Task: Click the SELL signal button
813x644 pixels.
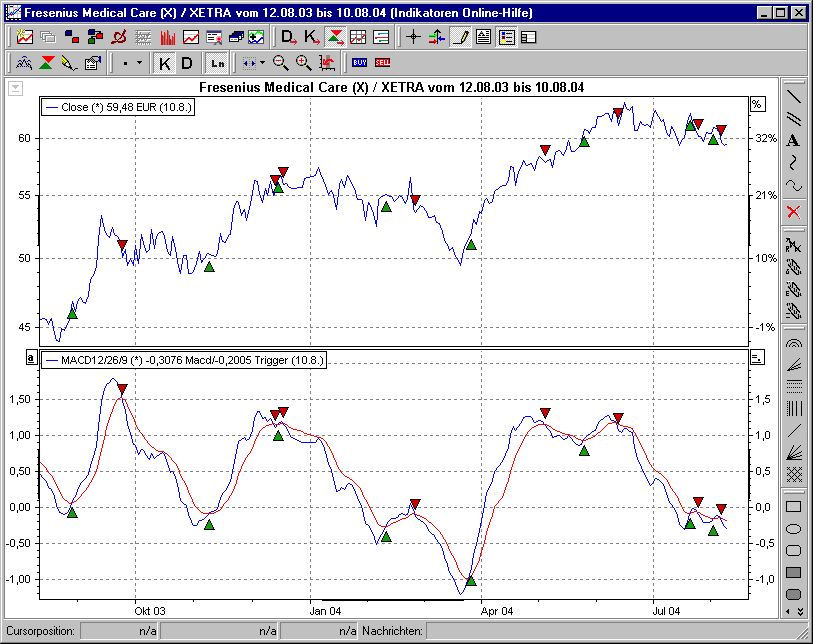Action: [x=383, y=62]
